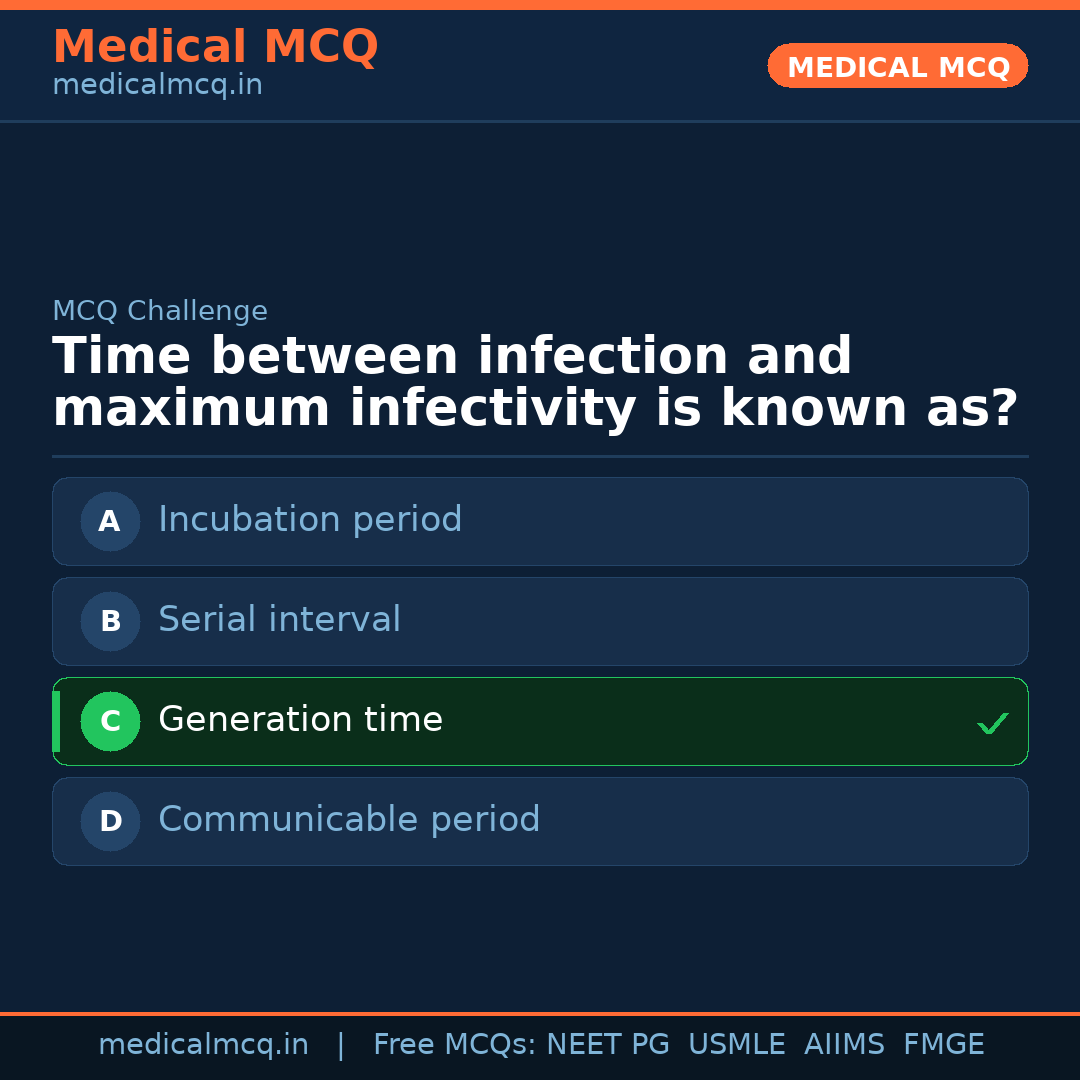Open the medicalmcq.in link in the footer
Screen dimensions: 1080x1080
[203, 1045]
